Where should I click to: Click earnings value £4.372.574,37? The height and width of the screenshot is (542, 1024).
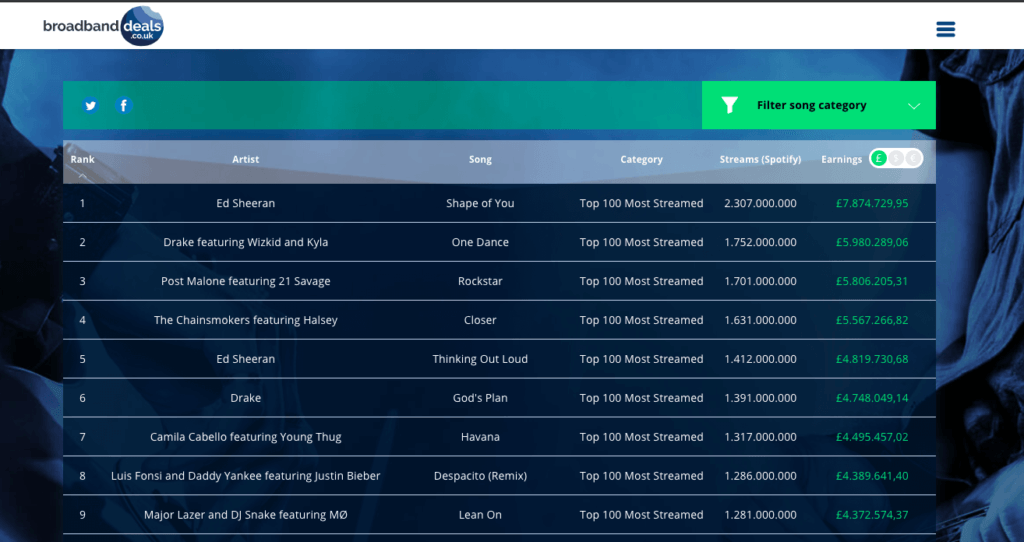[872, 515]
